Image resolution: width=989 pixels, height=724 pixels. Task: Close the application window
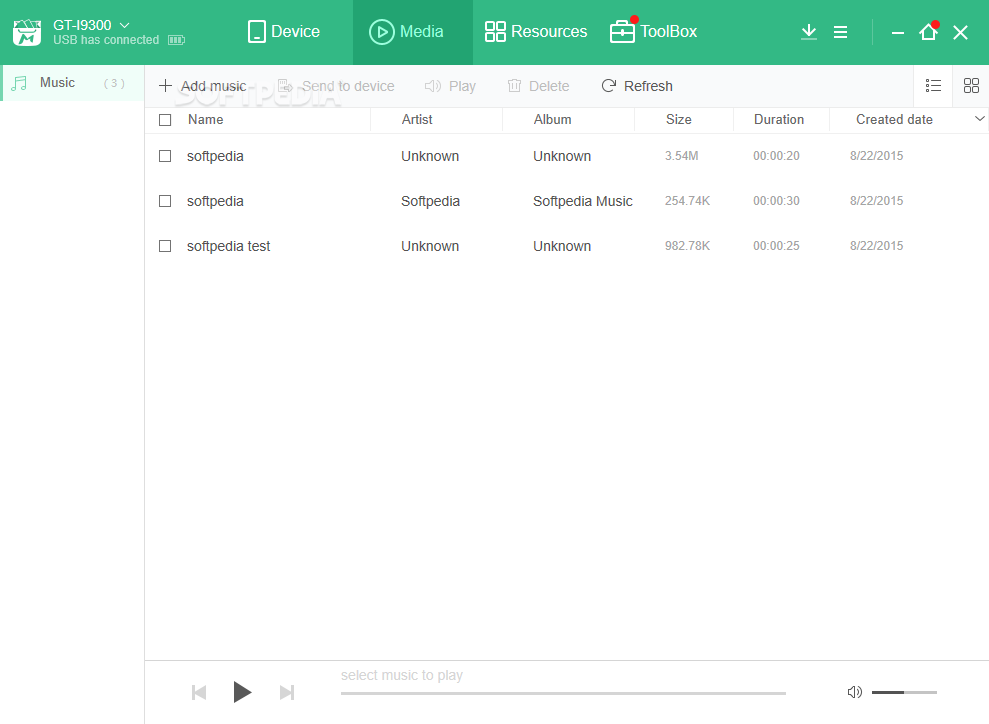(960, 32)
